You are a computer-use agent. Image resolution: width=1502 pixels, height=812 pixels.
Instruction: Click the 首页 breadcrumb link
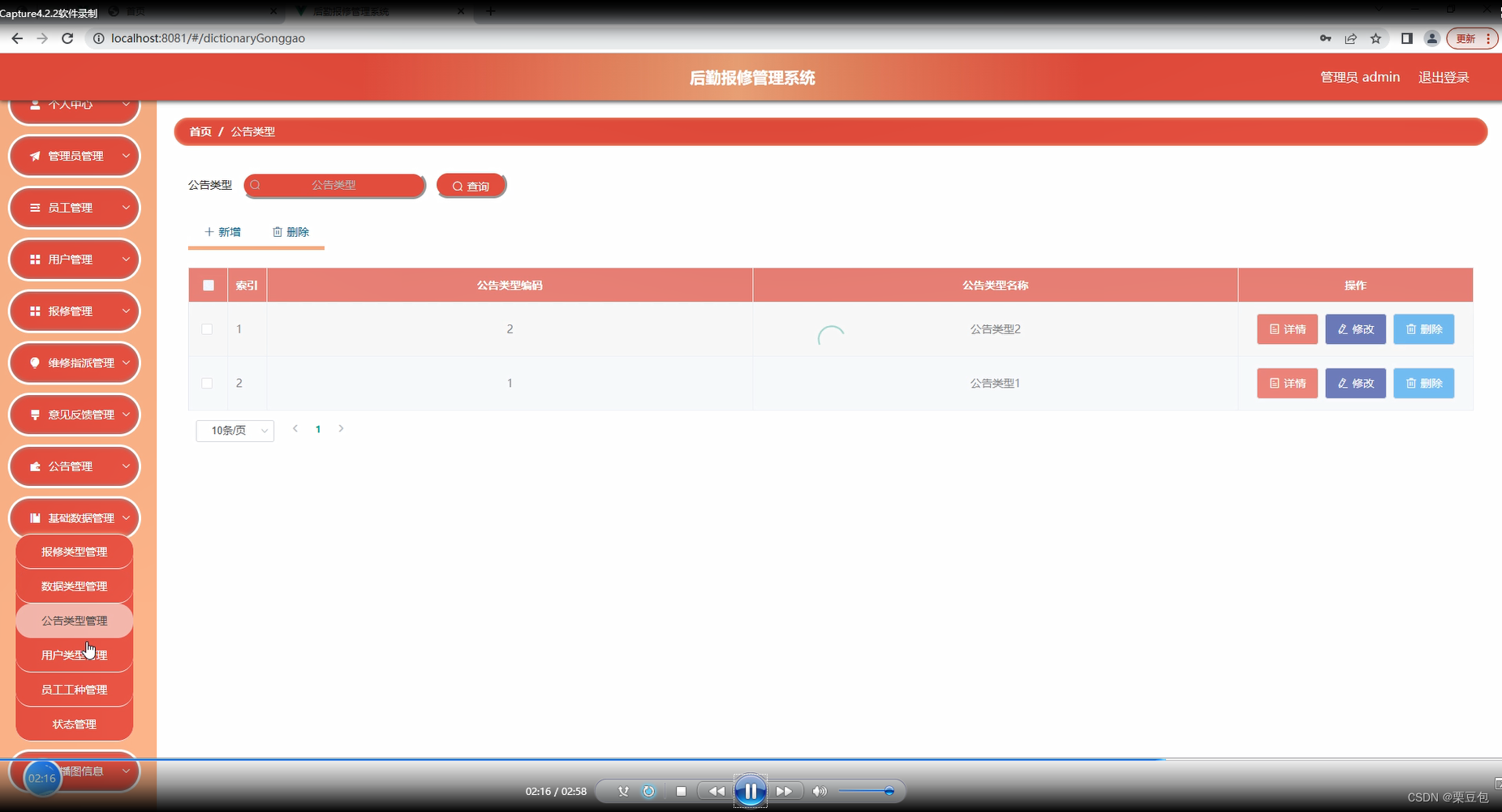tap(200, 131)
